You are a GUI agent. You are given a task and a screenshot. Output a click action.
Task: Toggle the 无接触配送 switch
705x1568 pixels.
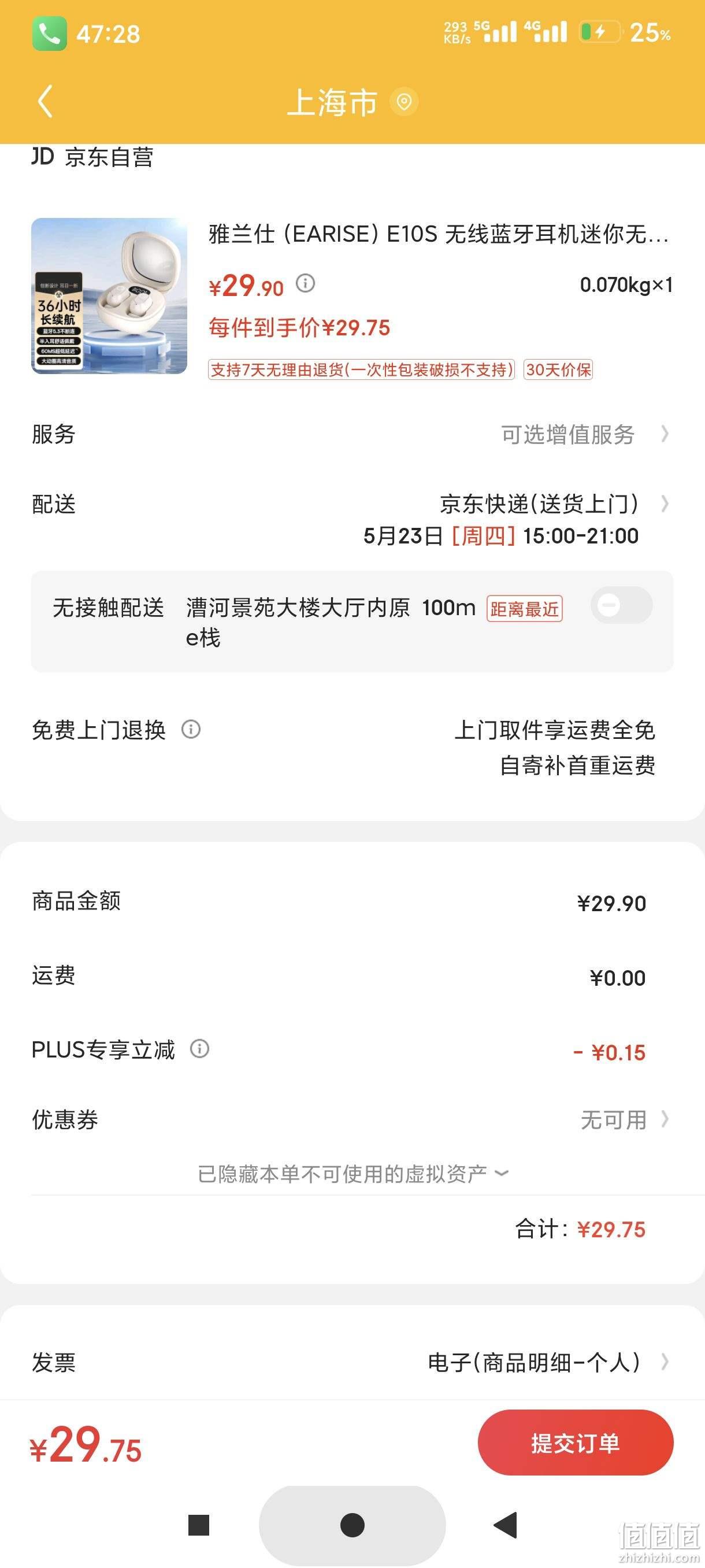tap(621, 605)
